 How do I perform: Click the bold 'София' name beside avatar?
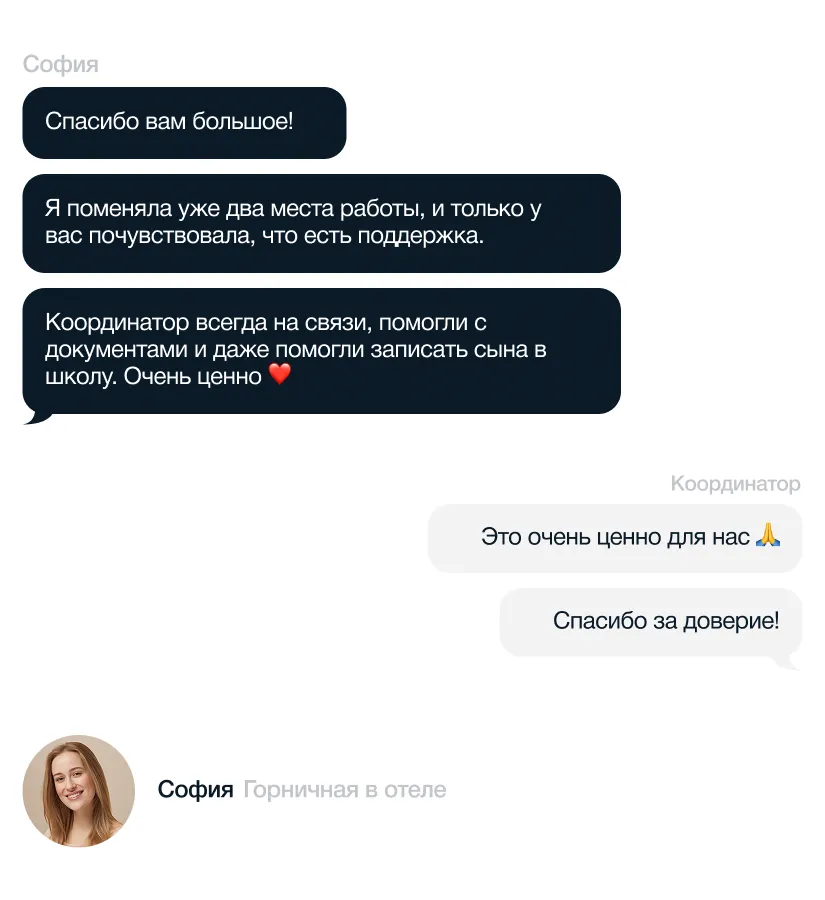point(196,790)
